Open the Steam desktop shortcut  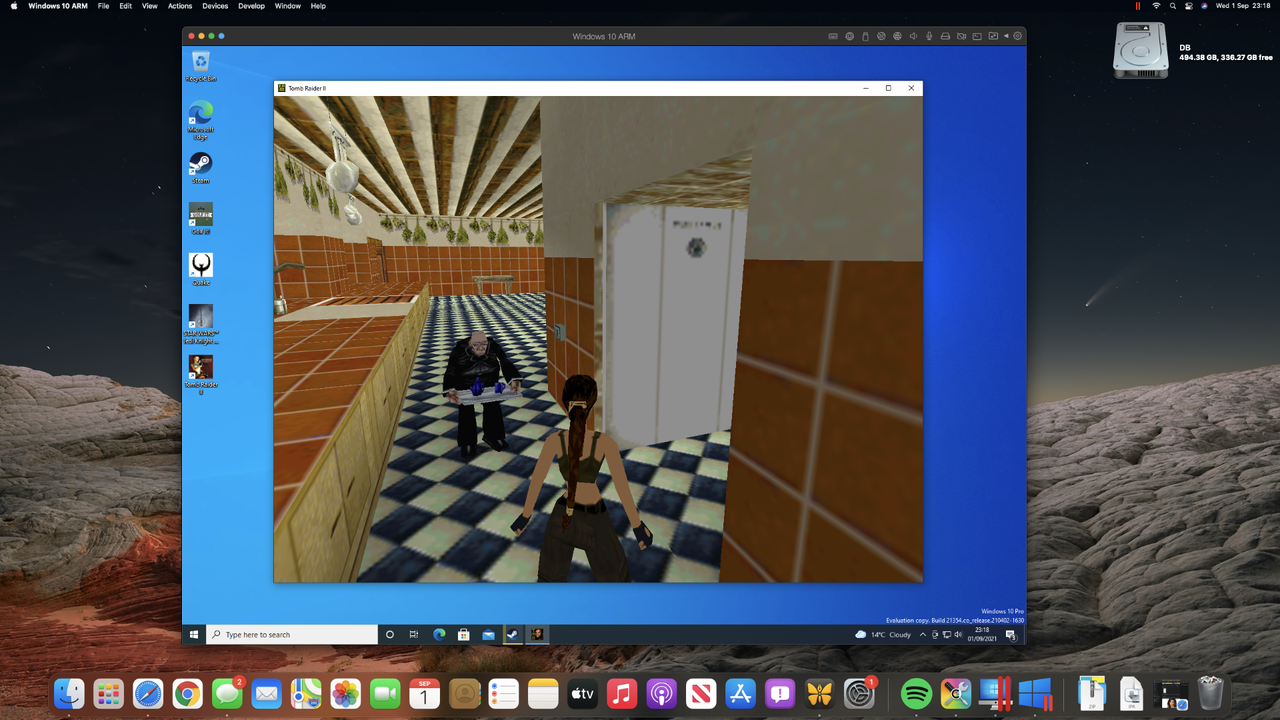(201, 167)
